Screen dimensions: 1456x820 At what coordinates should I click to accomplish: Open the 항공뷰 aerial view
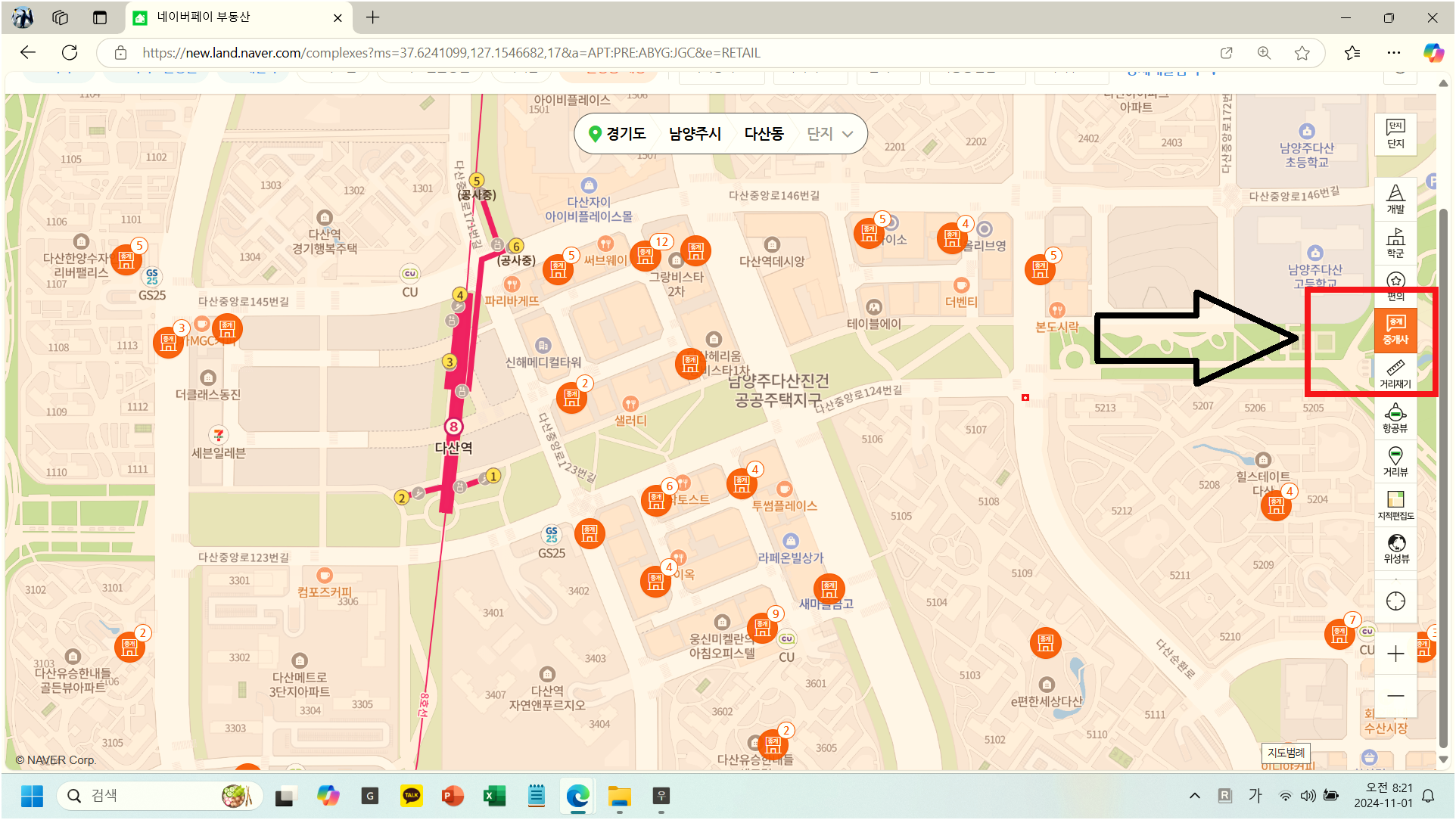(x=1395, y=418)
